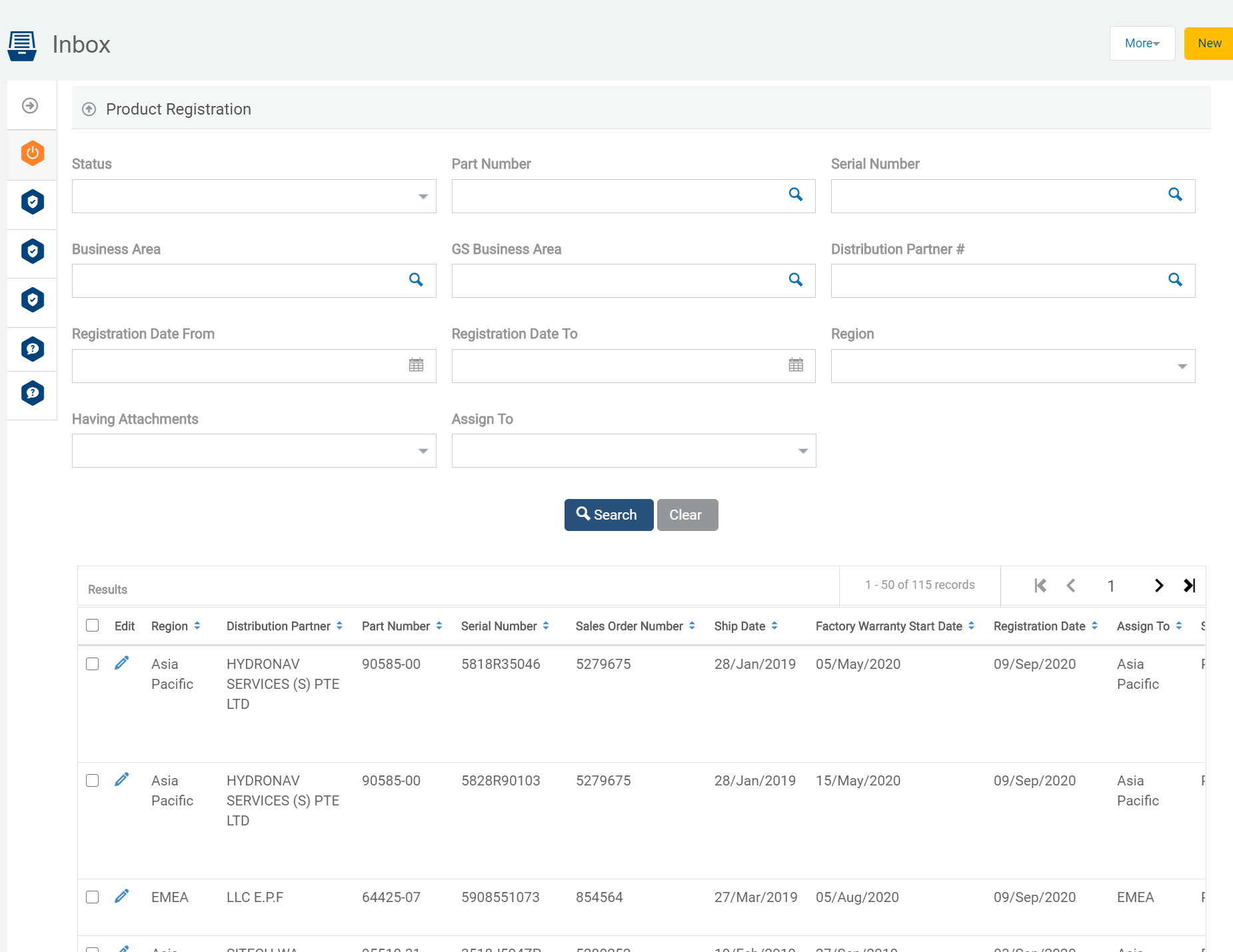Click the Clear button

tap(686, 515)
